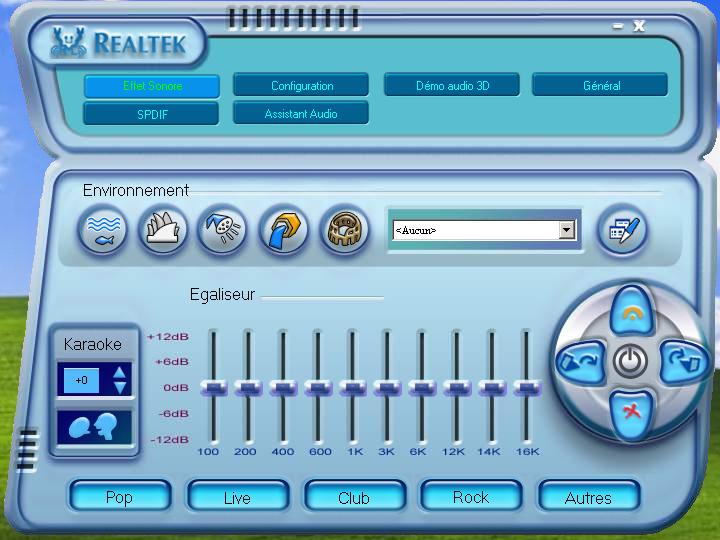The height and width of the screenshot is (540, 720).
Task: Apply the Rock equalizer preset
Action: point(471,497)
